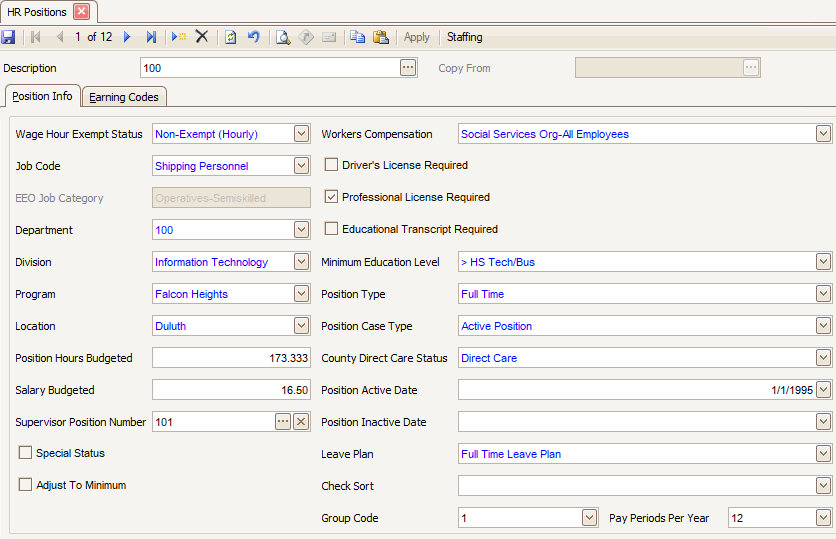Click the Staffing button
Viewport: 836px width, 539px height.
(x=464, y=37)
